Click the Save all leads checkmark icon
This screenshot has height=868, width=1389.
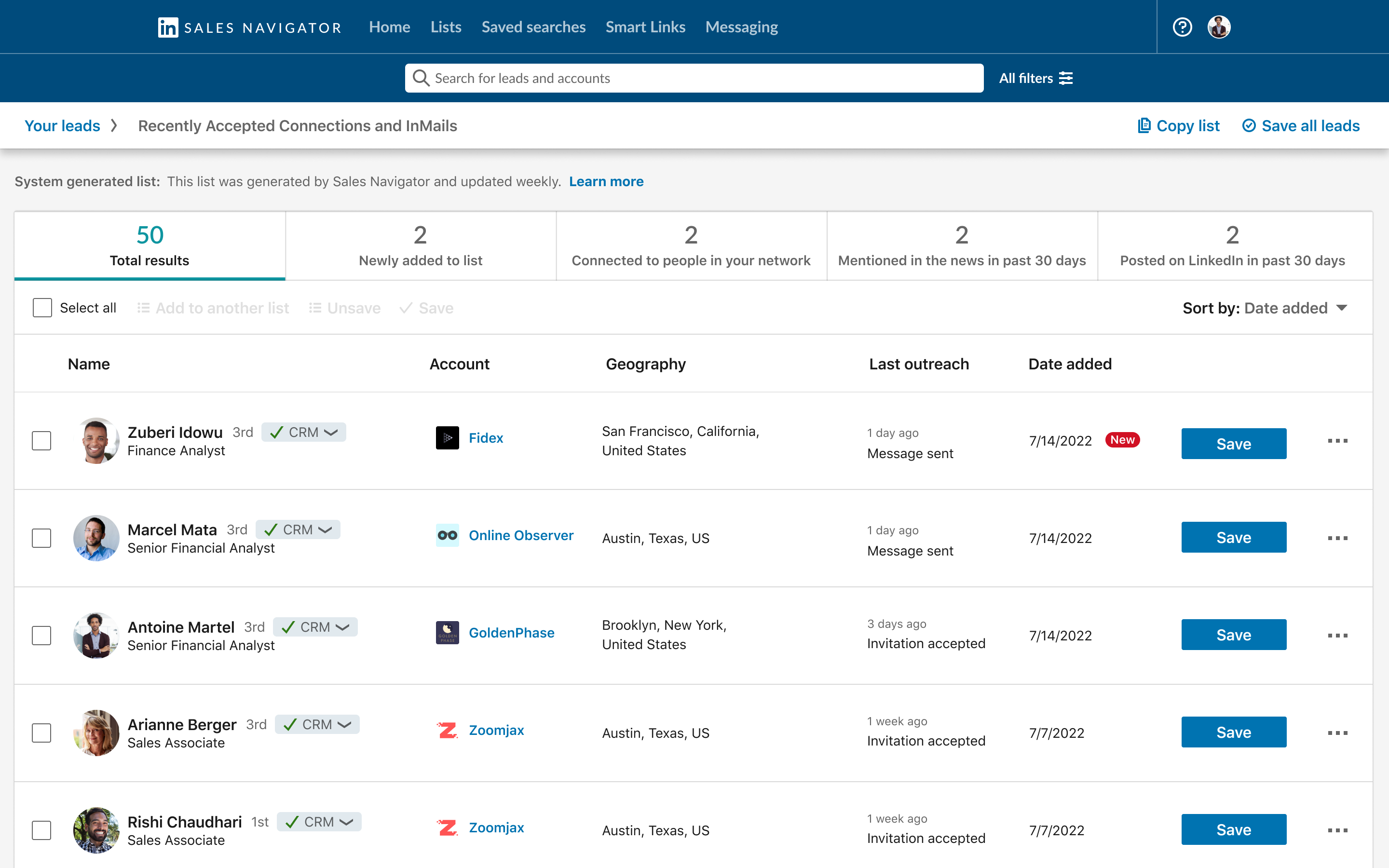(1249, 126)
